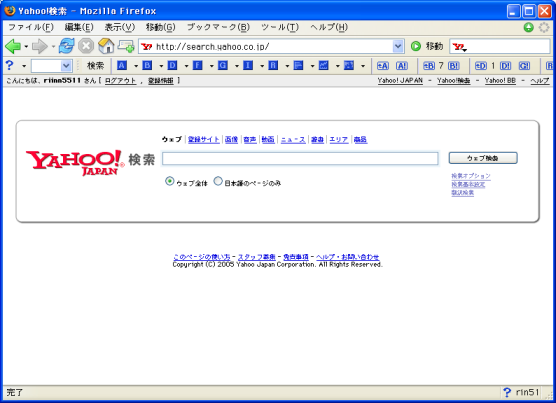Open the 検索オプション link

point(471,176)
